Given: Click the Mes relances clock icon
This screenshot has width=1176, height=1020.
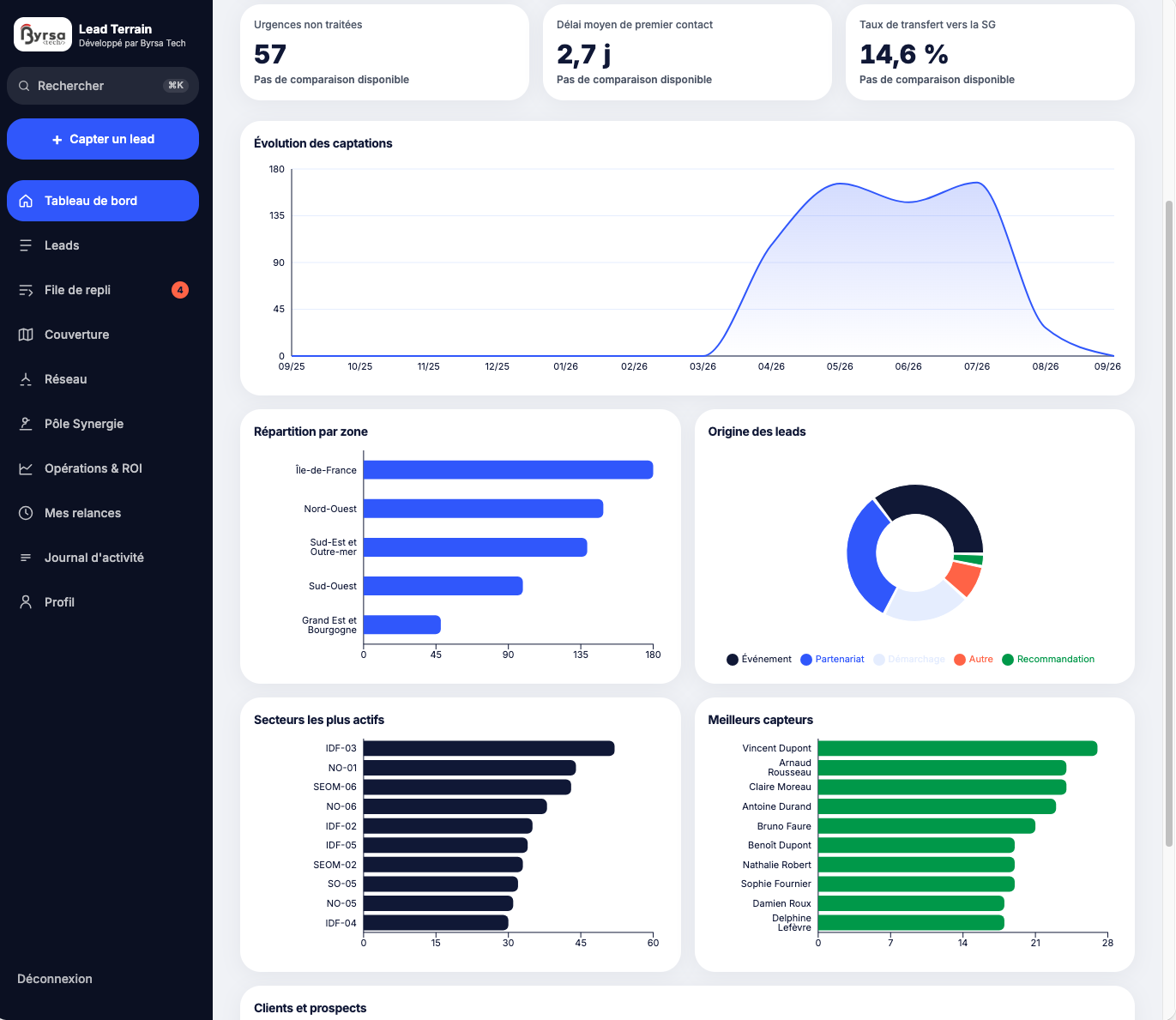Looking at the screenshot, I should (26, 513).
